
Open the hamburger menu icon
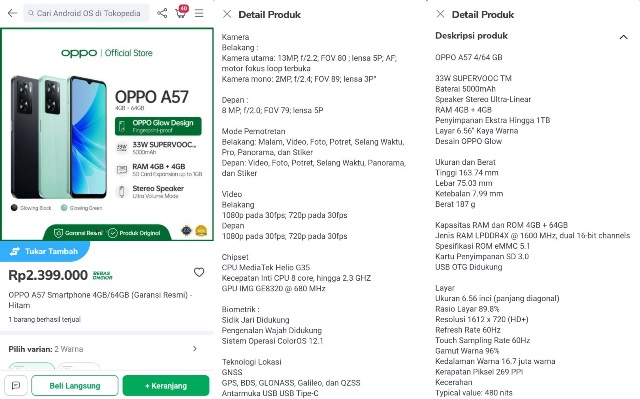coord(199,13)
